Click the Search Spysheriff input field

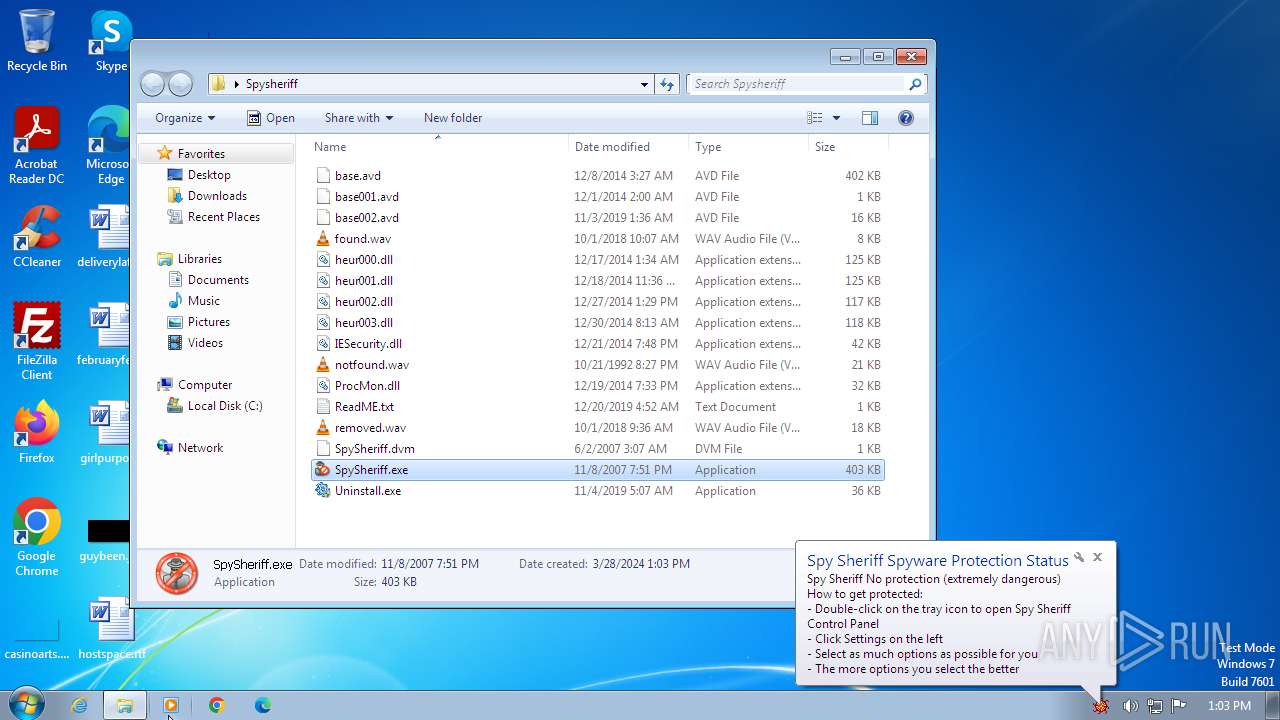point(797,84)
